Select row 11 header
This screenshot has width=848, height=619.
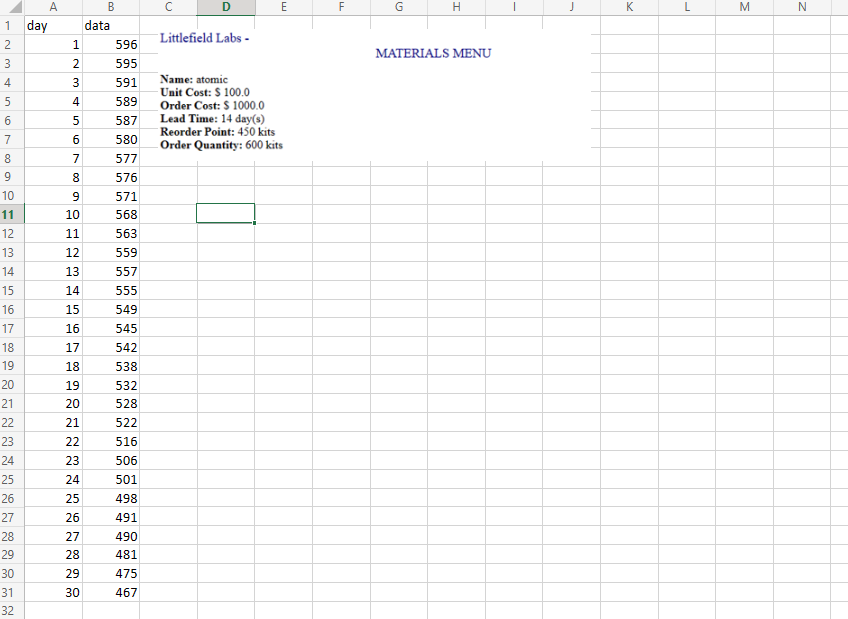click(11, 214)
